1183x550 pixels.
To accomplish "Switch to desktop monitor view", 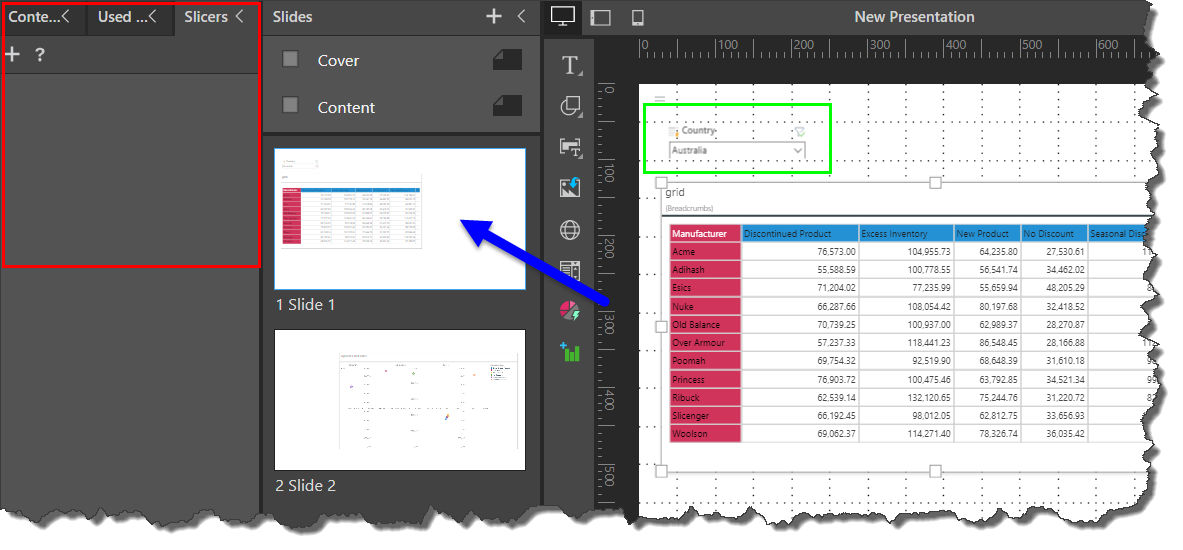I will pos(563,17).
